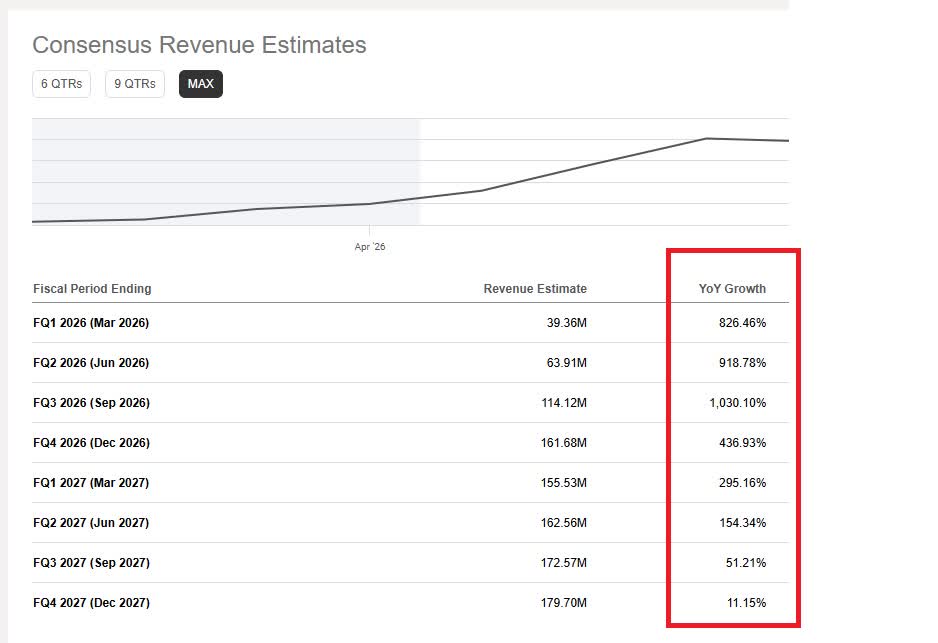Click the Fiscal Period Ending column header
Image resolution: width=938 pixels, height=643 pixels.
coord(92,289)
